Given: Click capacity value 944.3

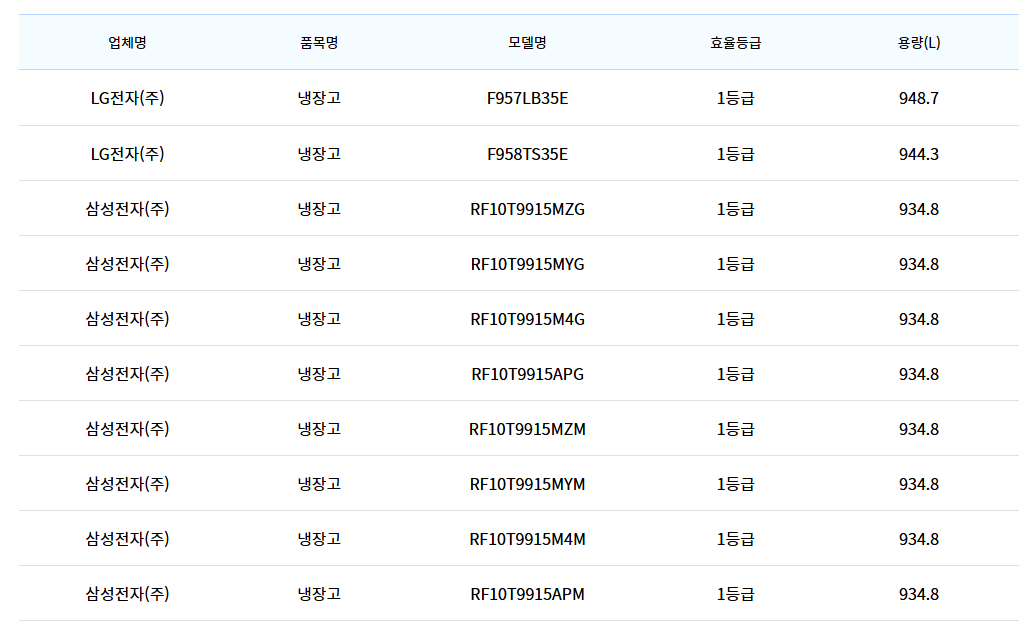Looking at the screenshot, I should (919, 154).
